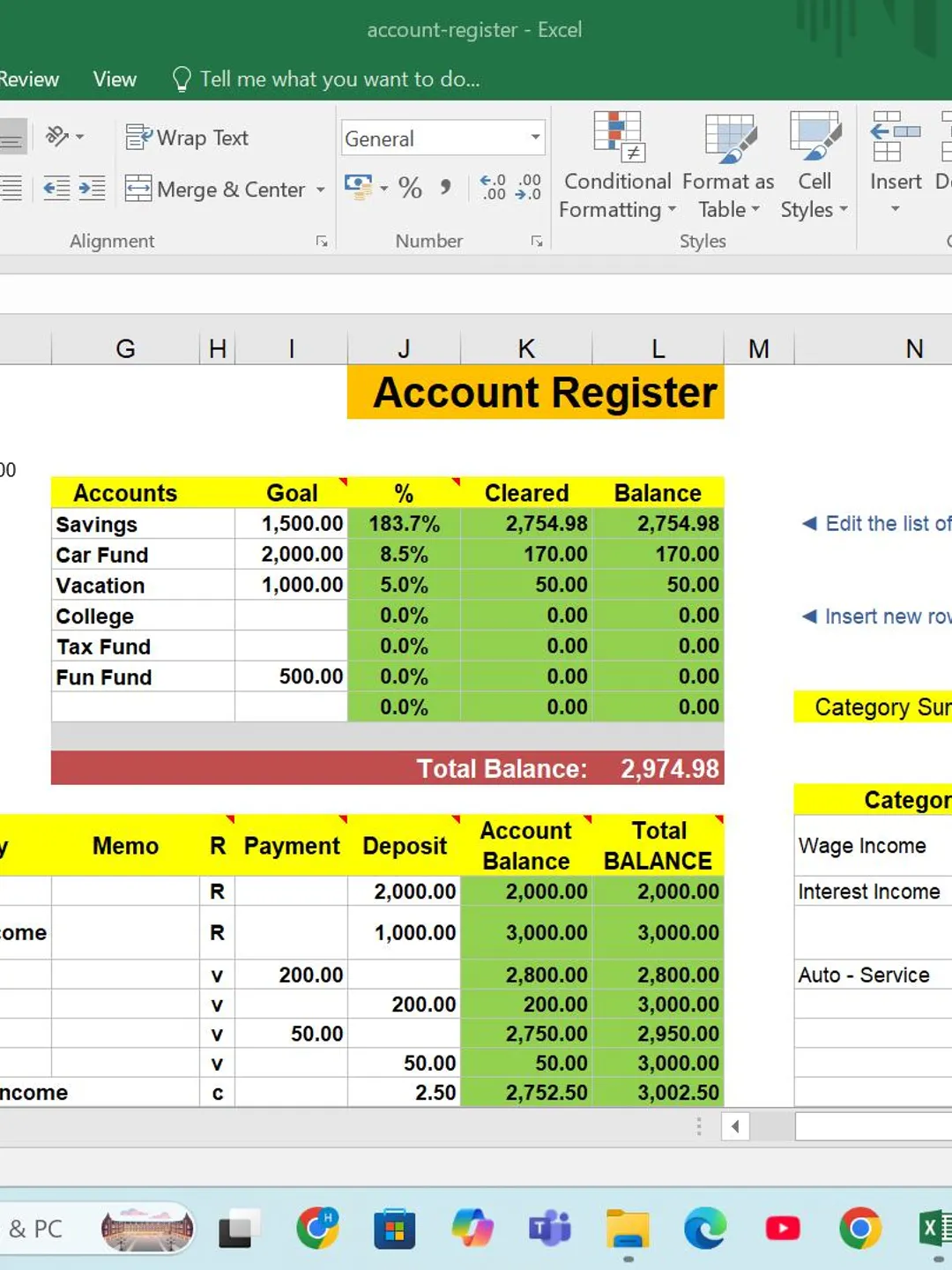Screen dimensions: 952x1270
Task: Select the Fun Fund account cell
Action: coord(143,676)
